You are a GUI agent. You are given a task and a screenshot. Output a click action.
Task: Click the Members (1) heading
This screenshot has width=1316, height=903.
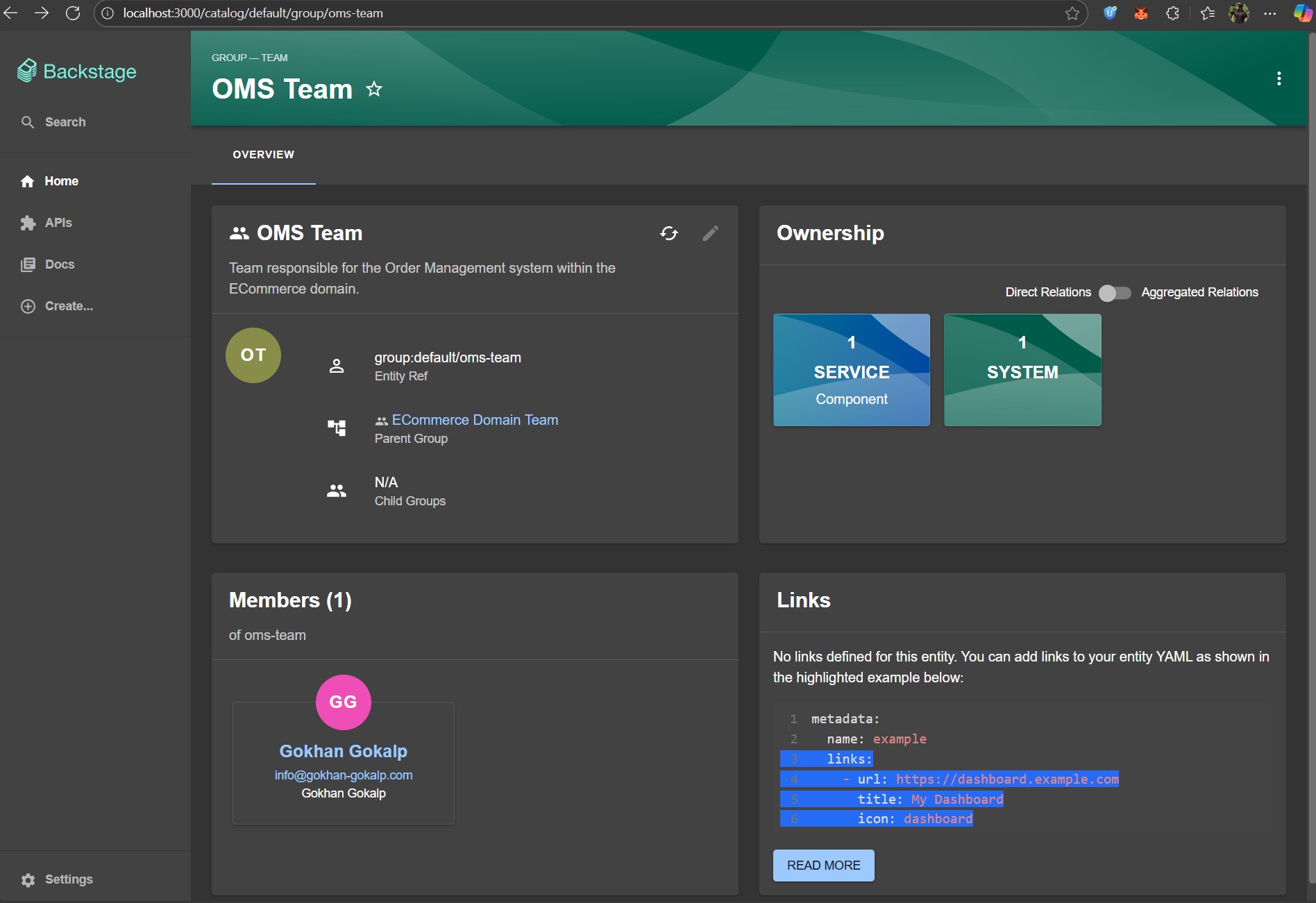pos(290,600)
